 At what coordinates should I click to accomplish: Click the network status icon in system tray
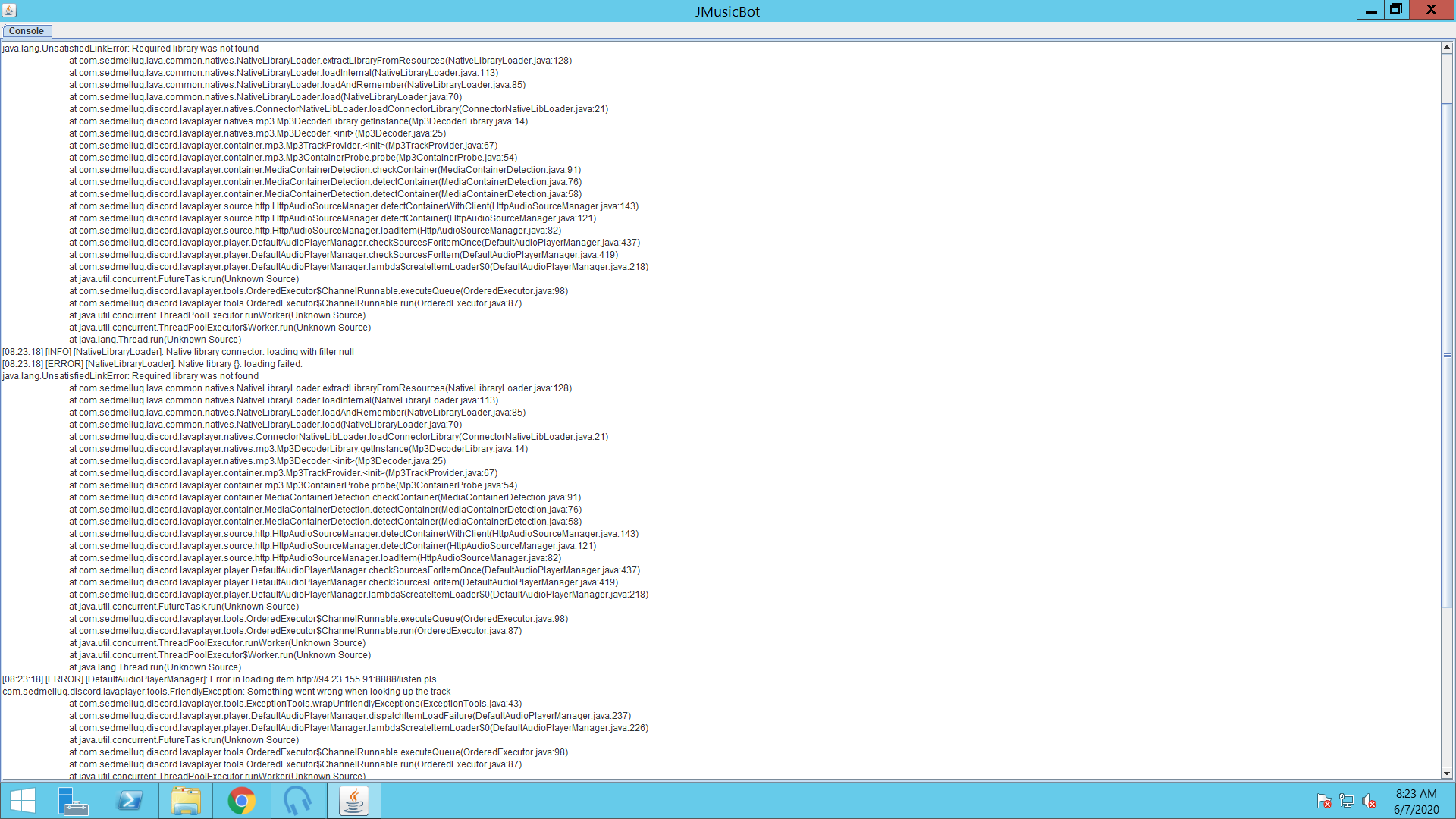[1348, 801]
